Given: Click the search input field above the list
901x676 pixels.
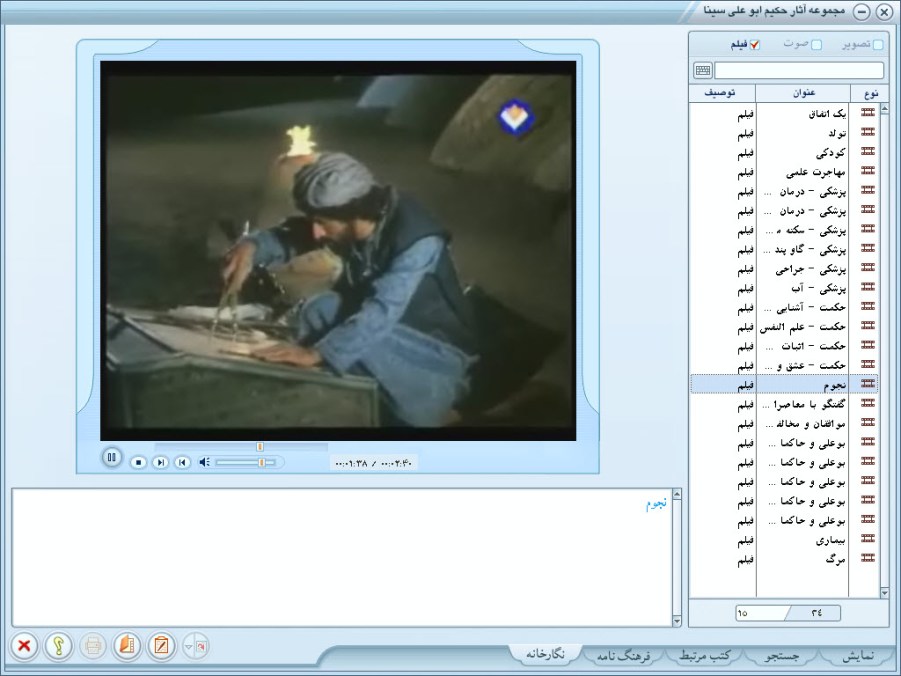Looking at the screenshot, I should [x=800, y=71].
